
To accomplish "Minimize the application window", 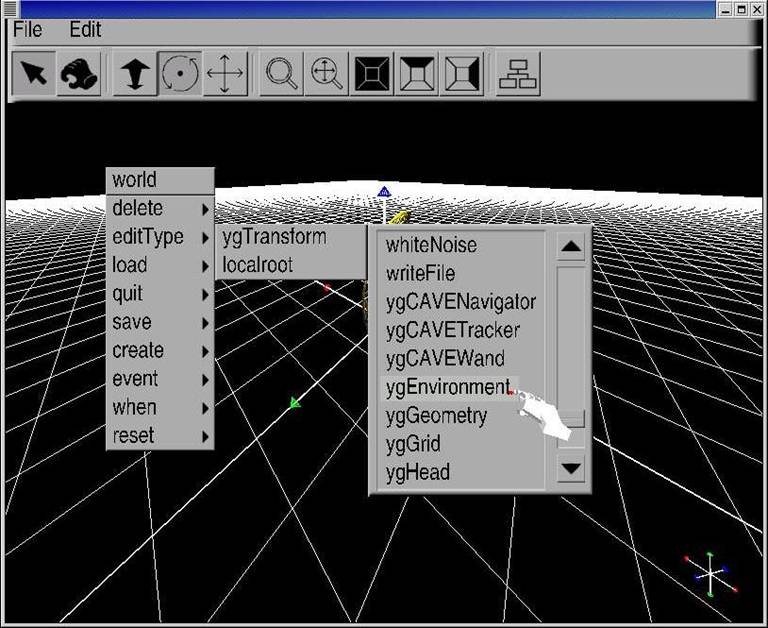I will pyautogui.click(x=726, y=9).
